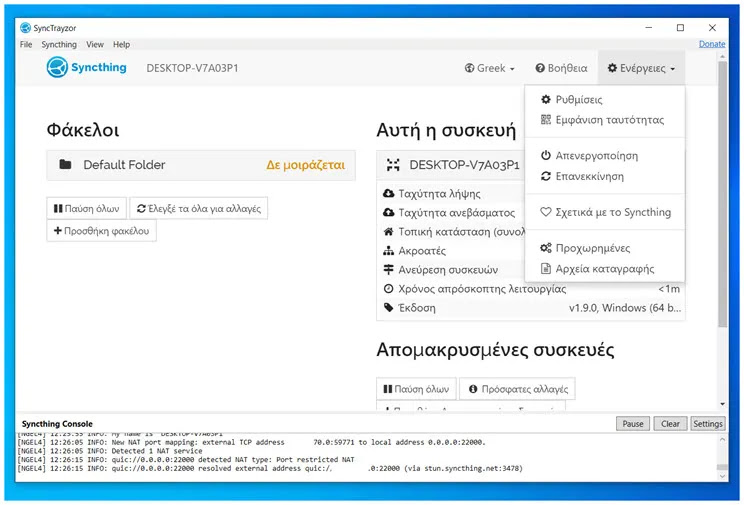Click the question mark icon beside Βοήθεια
This screenshot has width=744, height=505.
coord(540,68)
